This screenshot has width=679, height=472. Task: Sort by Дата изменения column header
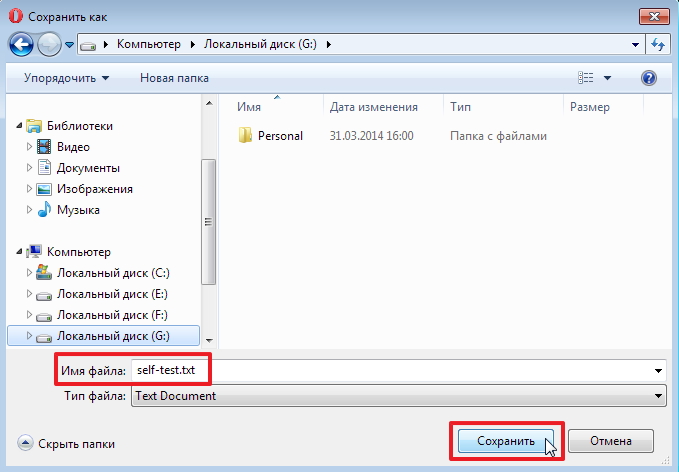(x=373, y=106)
